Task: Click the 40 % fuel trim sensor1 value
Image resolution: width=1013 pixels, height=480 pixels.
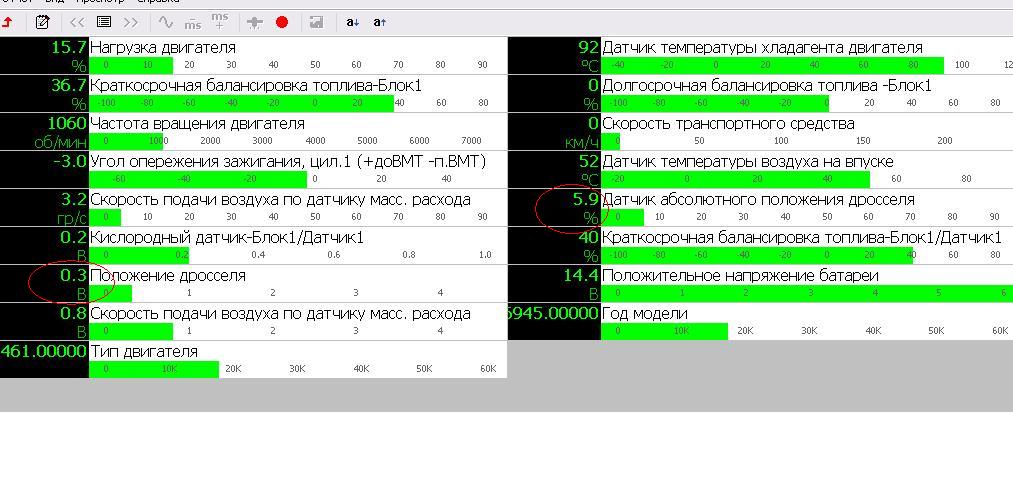Action: point(589,237)
